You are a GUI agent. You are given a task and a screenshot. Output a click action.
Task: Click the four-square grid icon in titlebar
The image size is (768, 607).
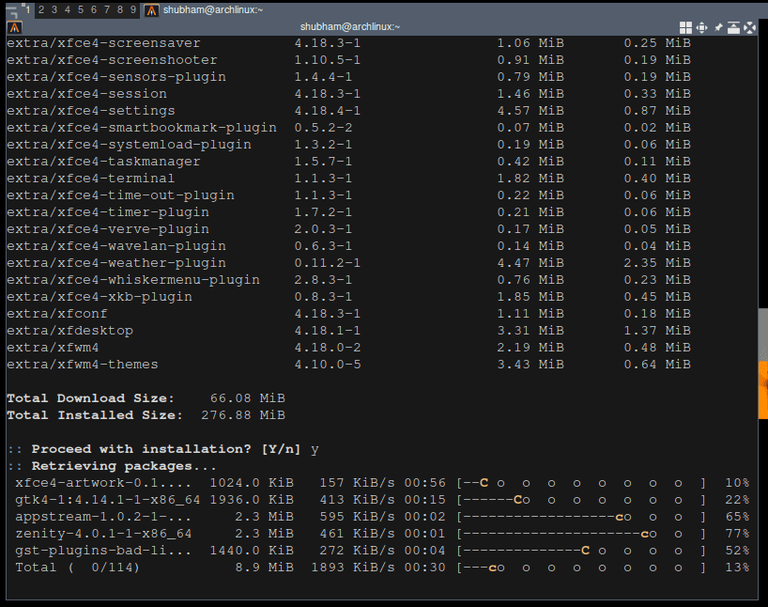coord(686,27)
